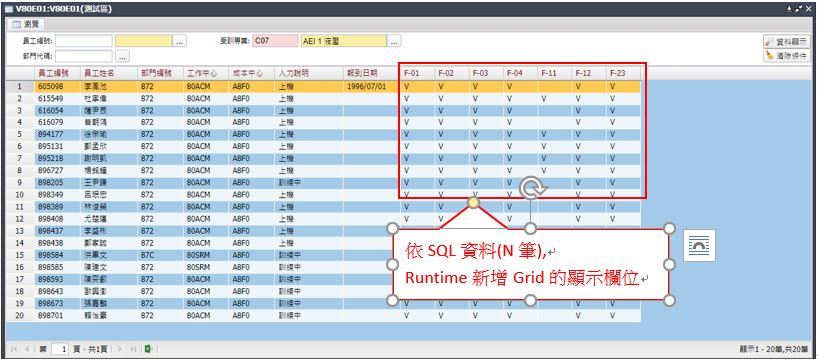Click the F-02 column header
Screen dimensions: 818x360
click(452, 74)
